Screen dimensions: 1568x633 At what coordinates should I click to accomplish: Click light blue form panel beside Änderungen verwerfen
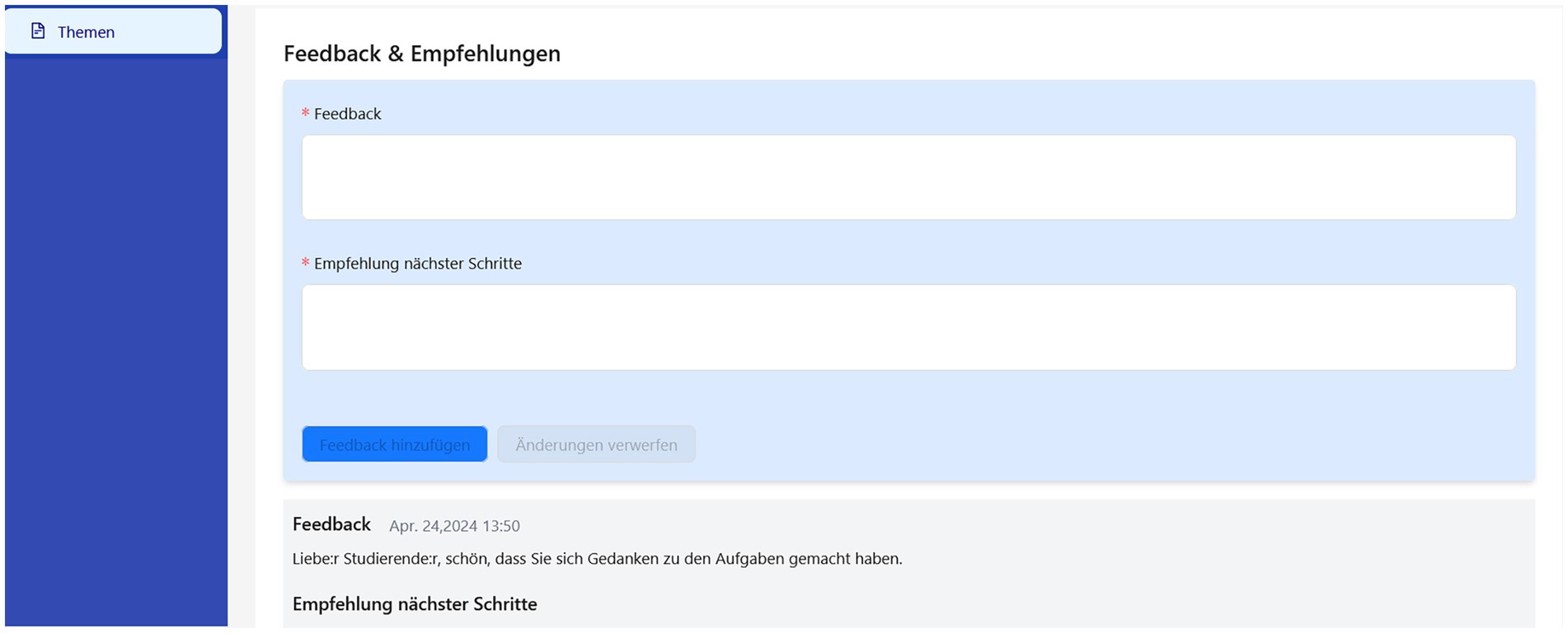[1072, 444]
